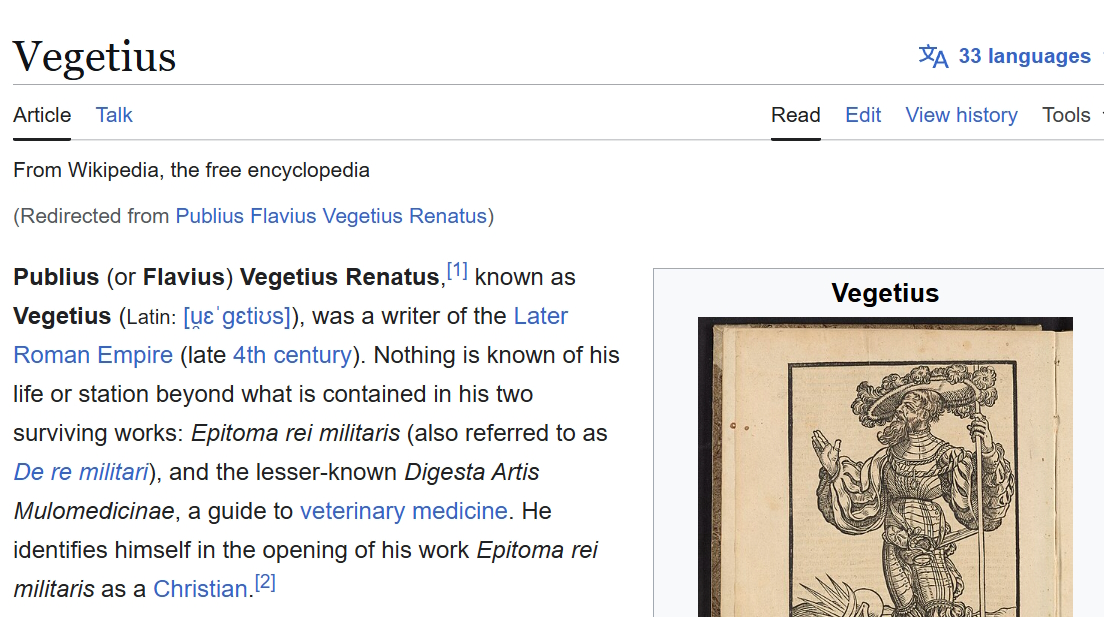The width and height of the screenshot is (1104, 617).
Task: Follow the 4th century link
Action: coord(292,355)
